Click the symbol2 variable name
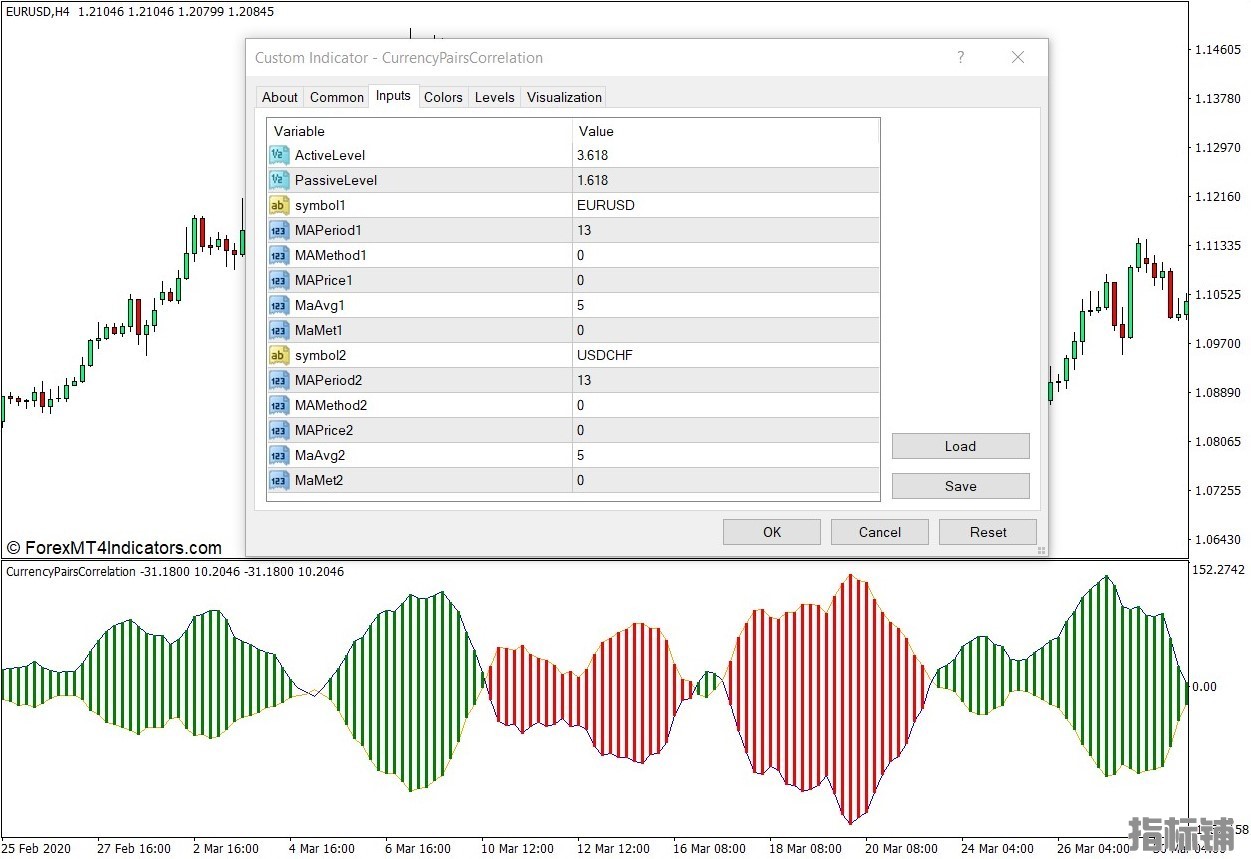Screen dimensions: 1251x859 click(320, 355)
